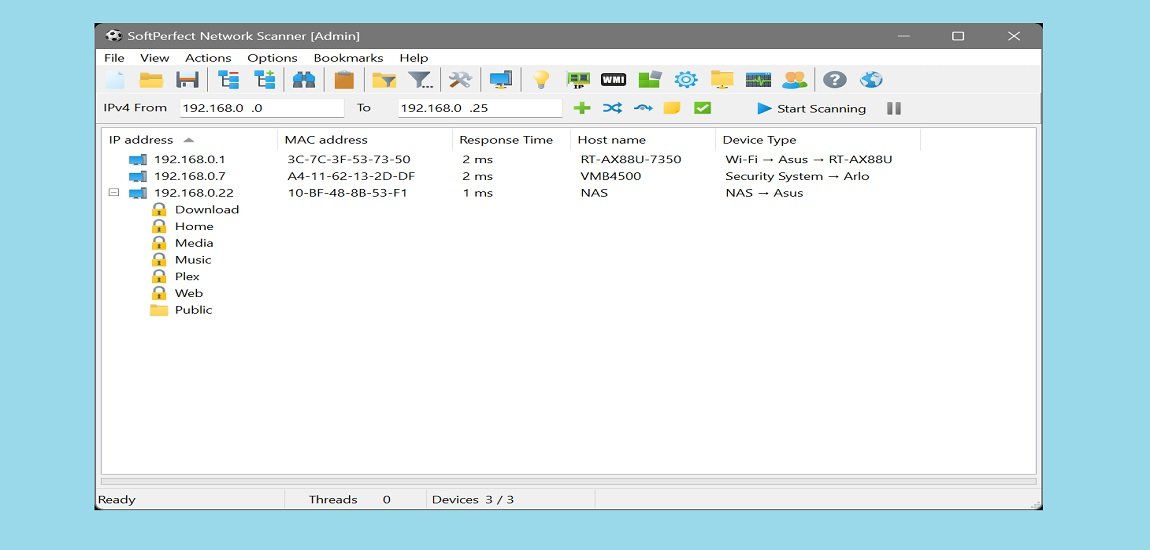1150x550 pixels.
Task: Click the IPv4 From address field
Action: click(262, 108)
